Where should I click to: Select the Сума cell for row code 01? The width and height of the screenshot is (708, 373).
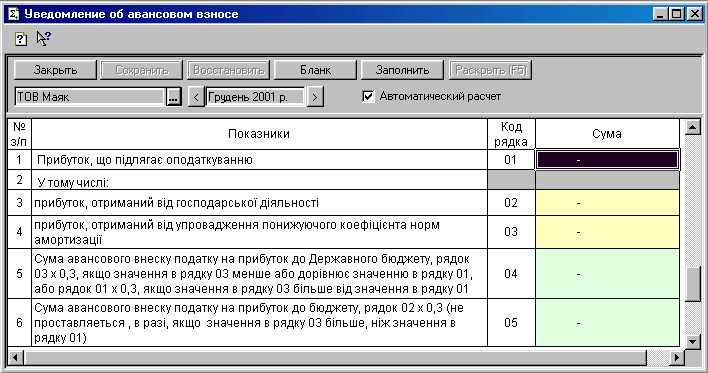(x=607, y=160)
